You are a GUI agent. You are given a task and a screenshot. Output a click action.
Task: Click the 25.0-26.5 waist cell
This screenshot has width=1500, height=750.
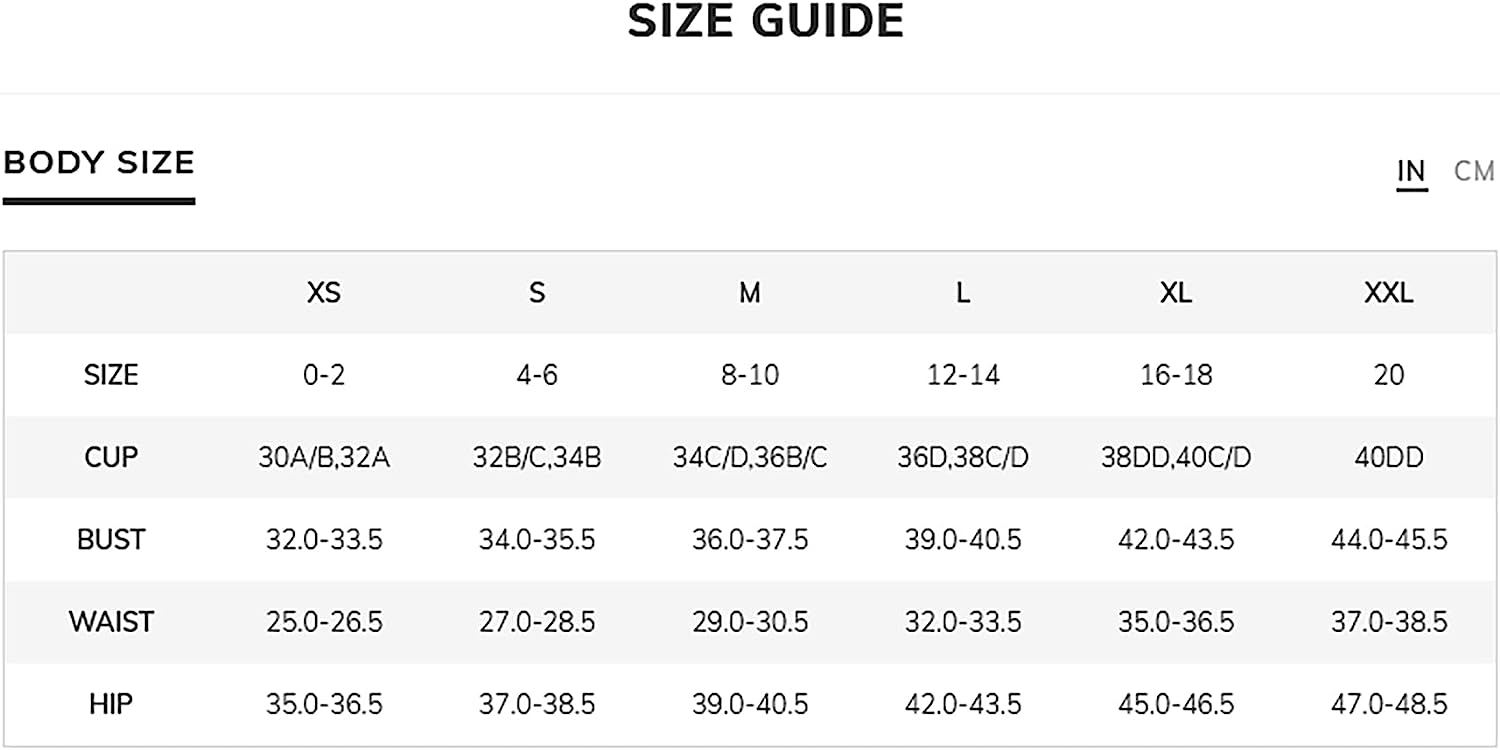tap(324, 622)
